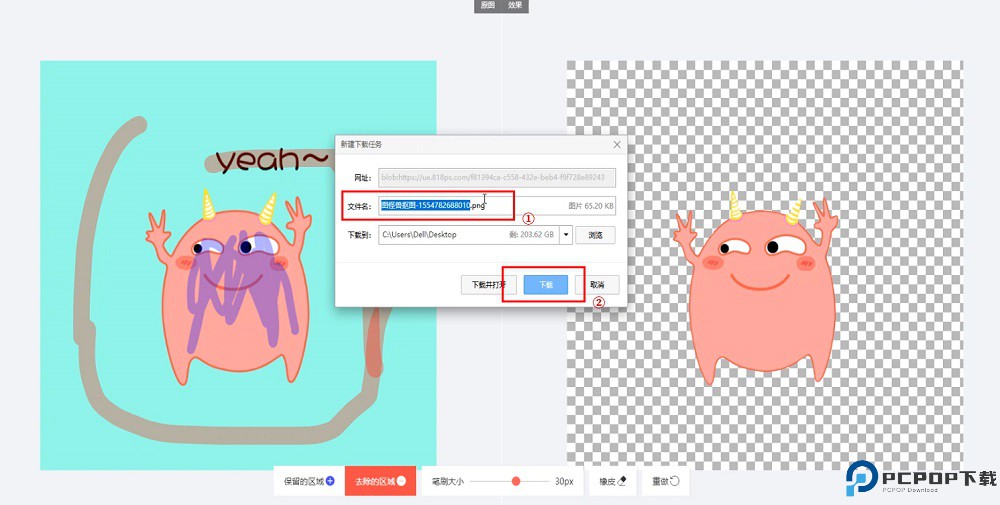Switch to the 效果 tab

[515, 6]
